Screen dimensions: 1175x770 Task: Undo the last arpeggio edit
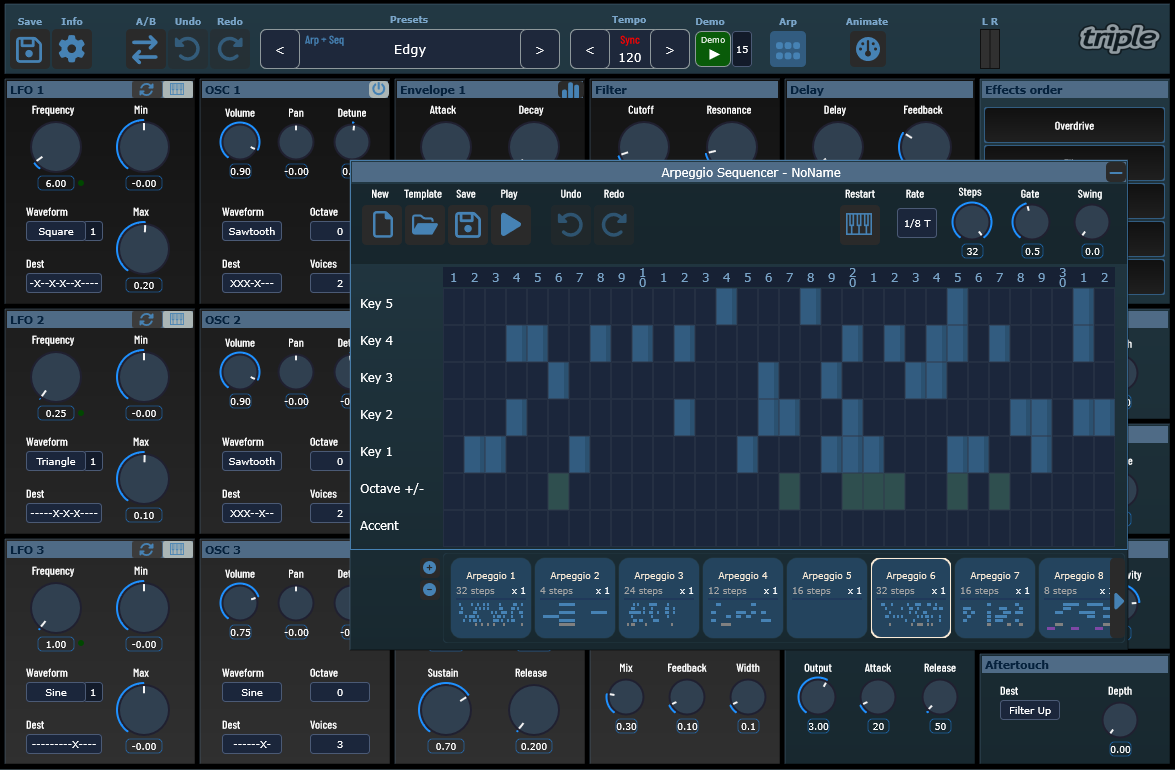(570, 225)
